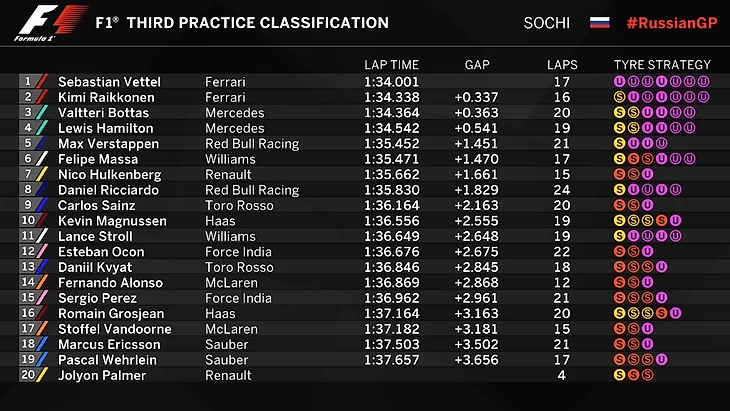Click the purple ultrasoft tyre in Vandoorne's row

647,328
